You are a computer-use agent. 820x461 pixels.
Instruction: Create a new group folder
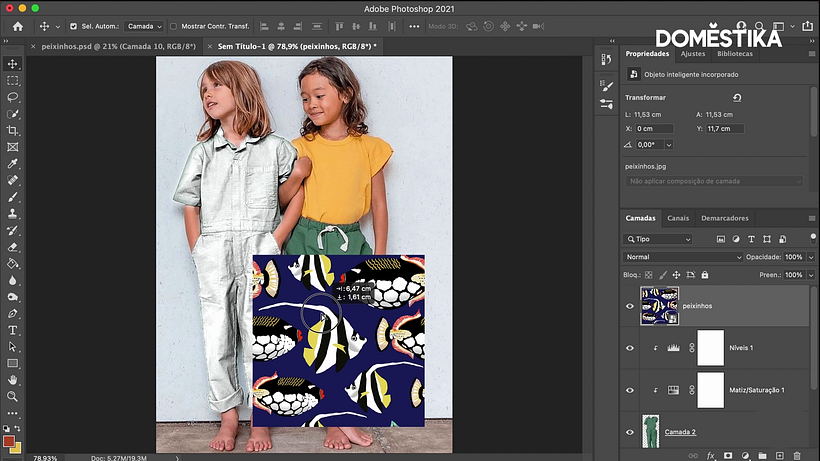tap(762, 456)
